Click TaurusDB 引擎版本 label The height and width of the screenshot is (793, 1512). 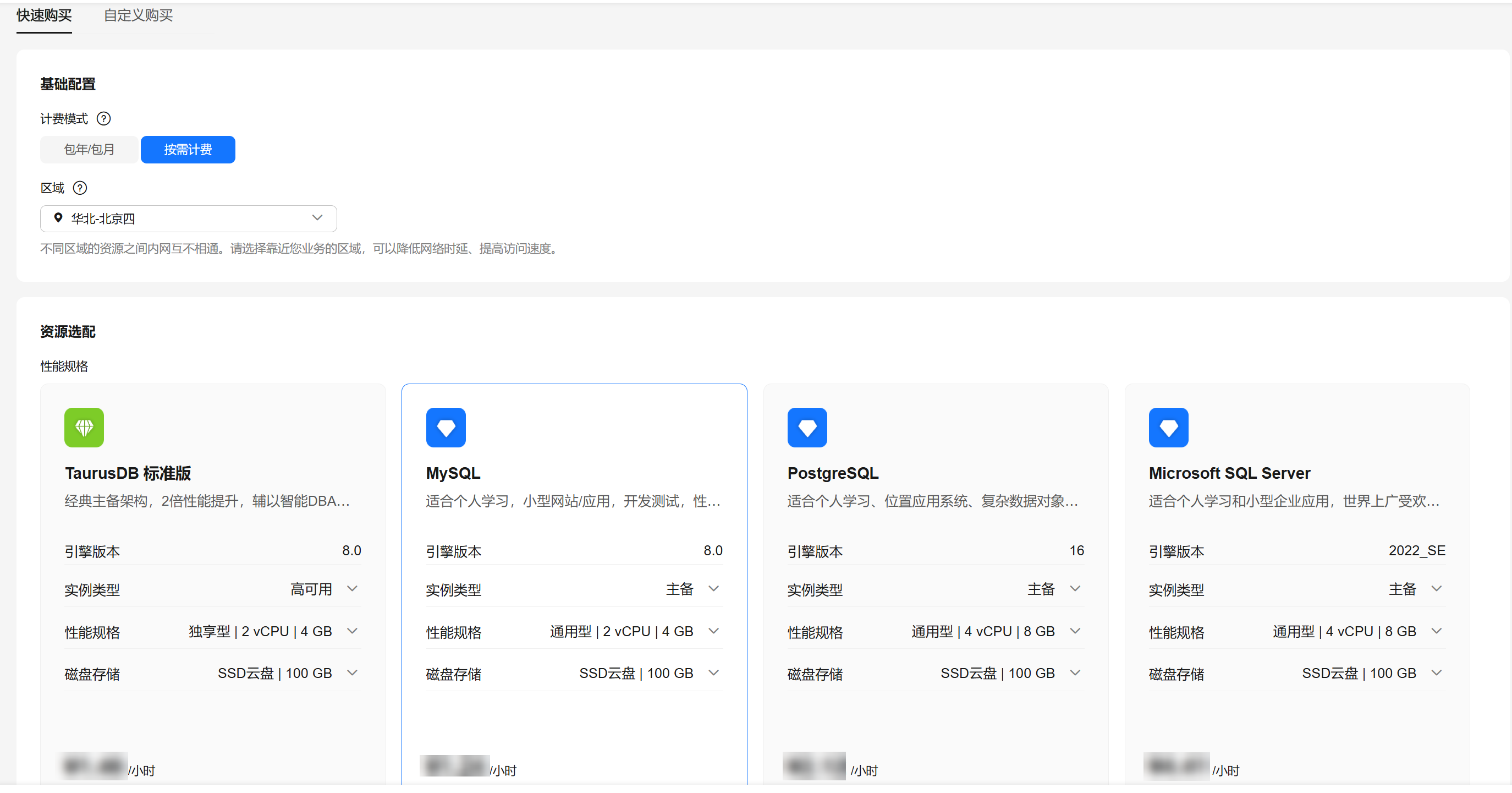tap(92, 551)
